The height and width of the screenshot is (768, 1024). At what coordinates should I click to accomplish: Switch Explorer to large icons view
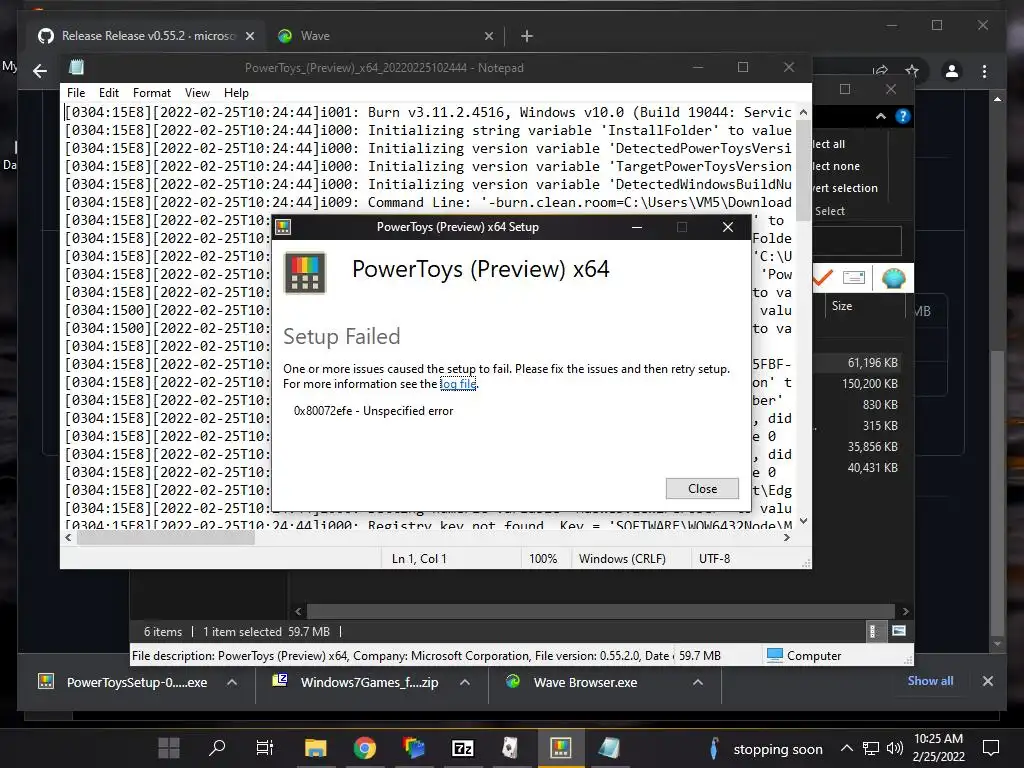[x=899, y=631]
